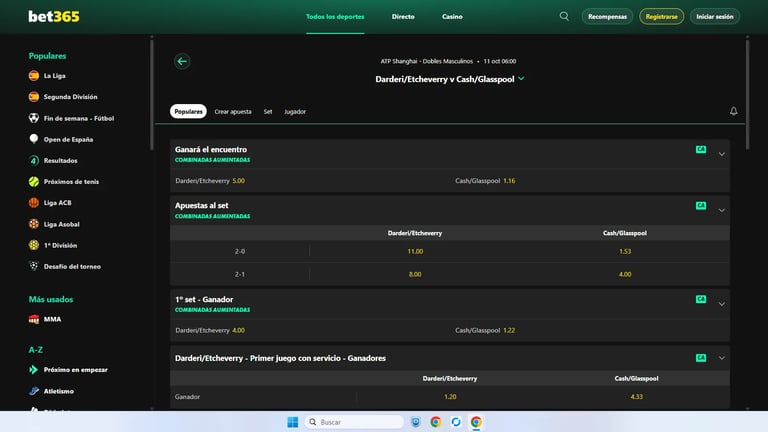Select the Crear apuesta tab
The height and width of the screenshot is (432, 768).
(x=233, y=112)
